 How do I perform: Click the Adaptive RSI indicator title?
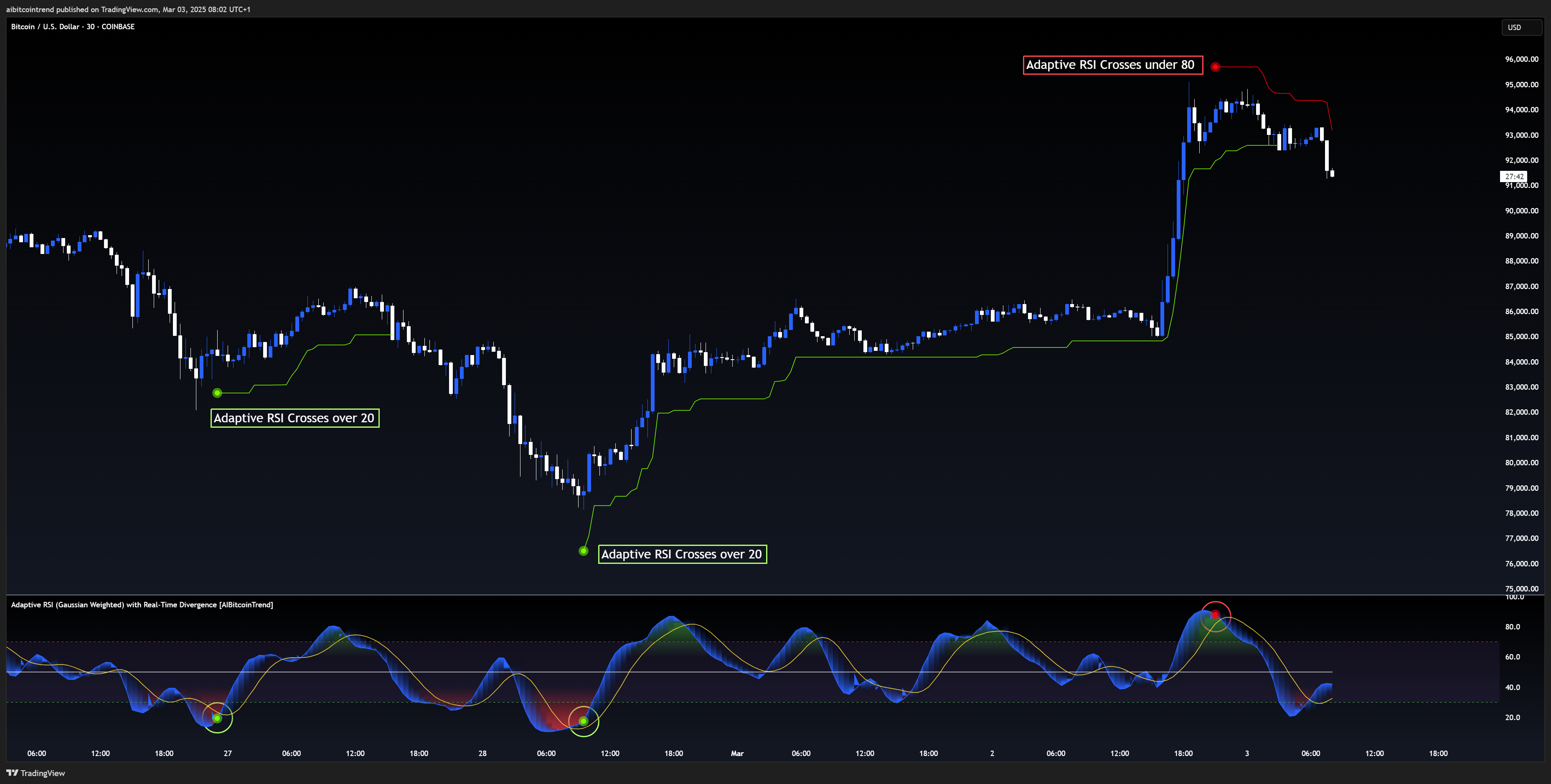click(x=142, y=604)
